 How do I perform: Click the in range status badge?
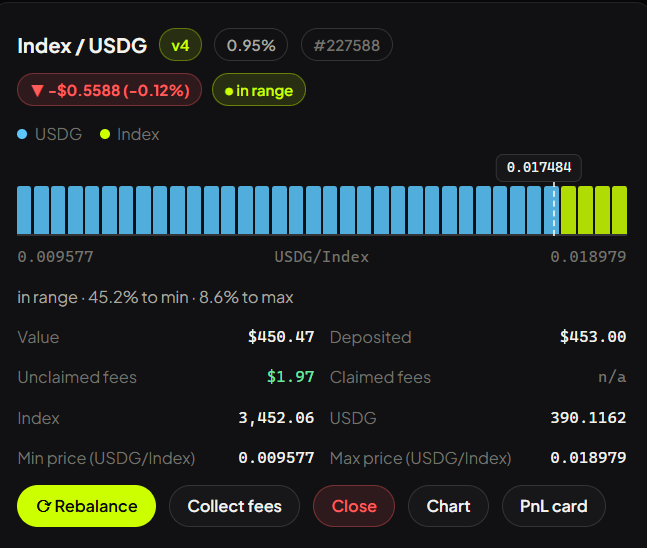(x=259, y=90)
